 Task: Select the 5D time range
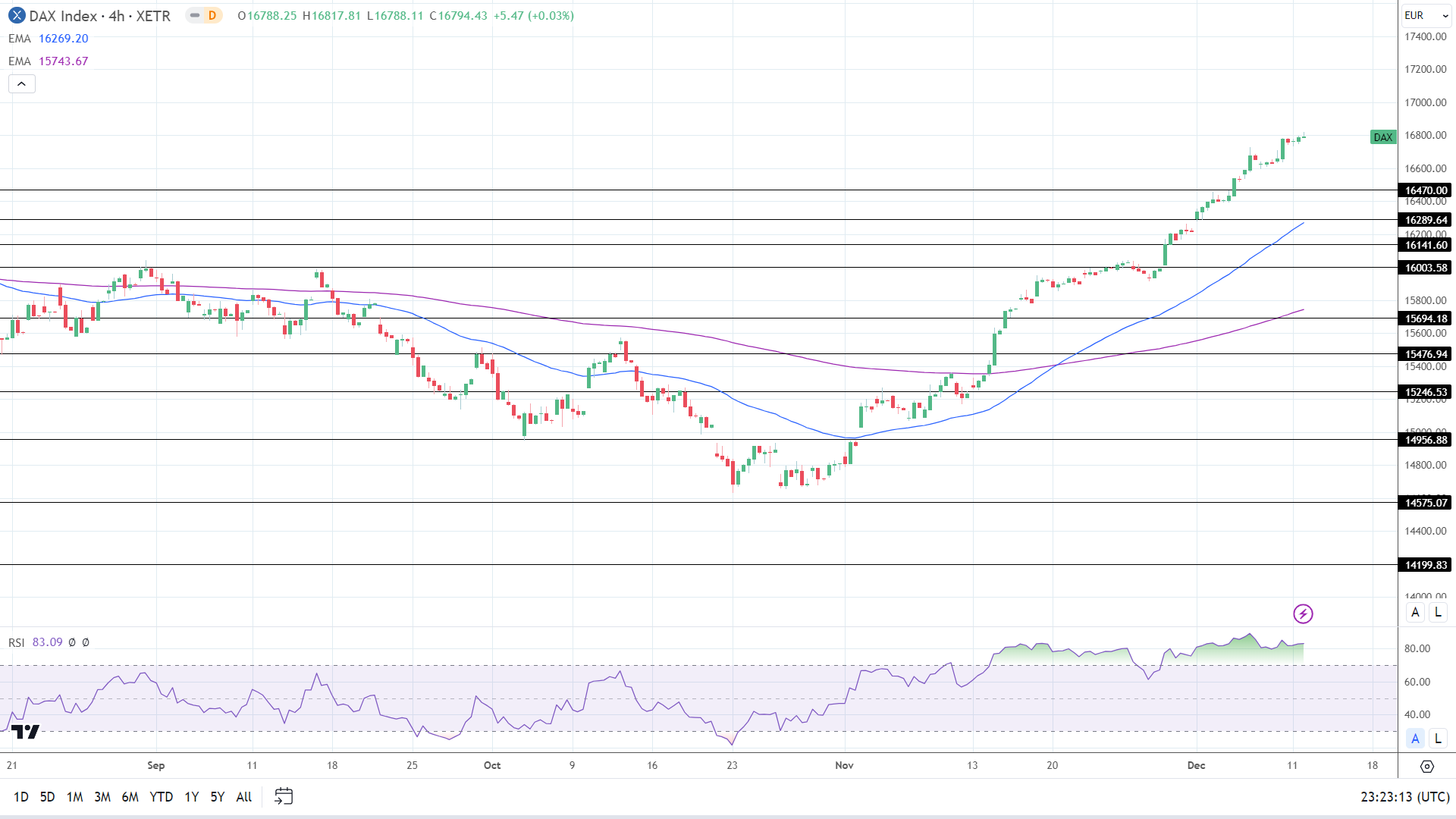tap(47, 796)
